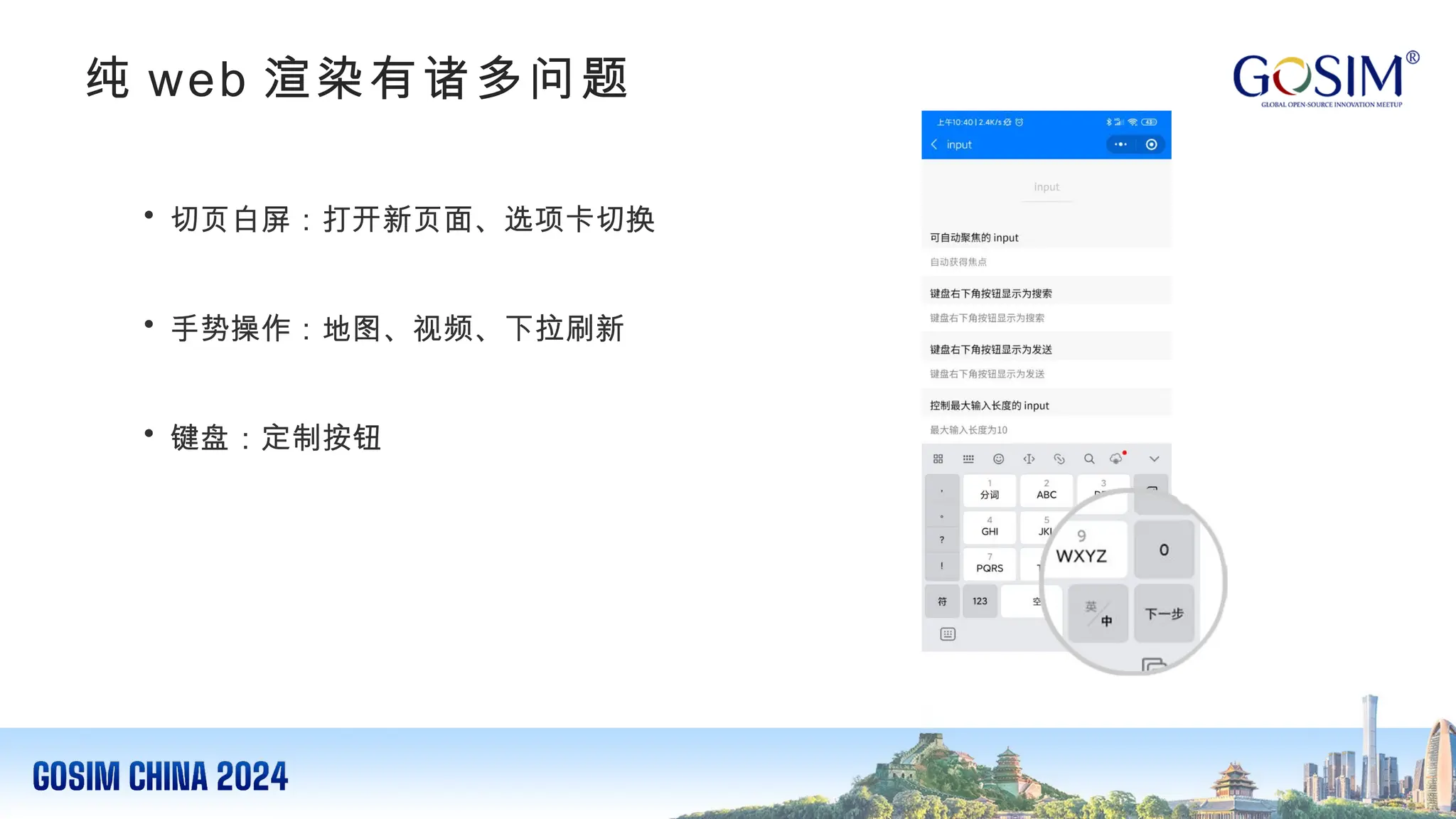Tap the cloud icon with red dot
Image resolution: width=1456 pixels, height=819 pixels.
[x=1116, y=459]
